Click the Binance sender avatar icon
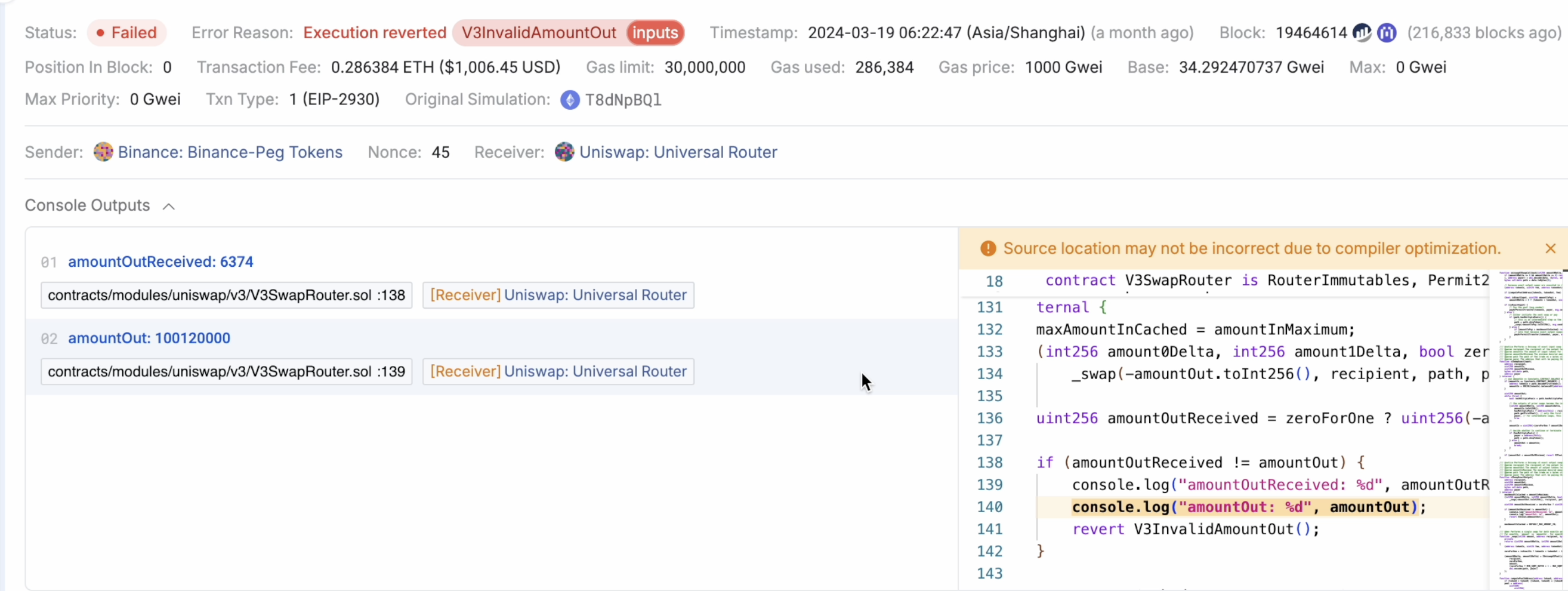The height and width of the screenshot is (591, 1568). (x=103, y=152)
